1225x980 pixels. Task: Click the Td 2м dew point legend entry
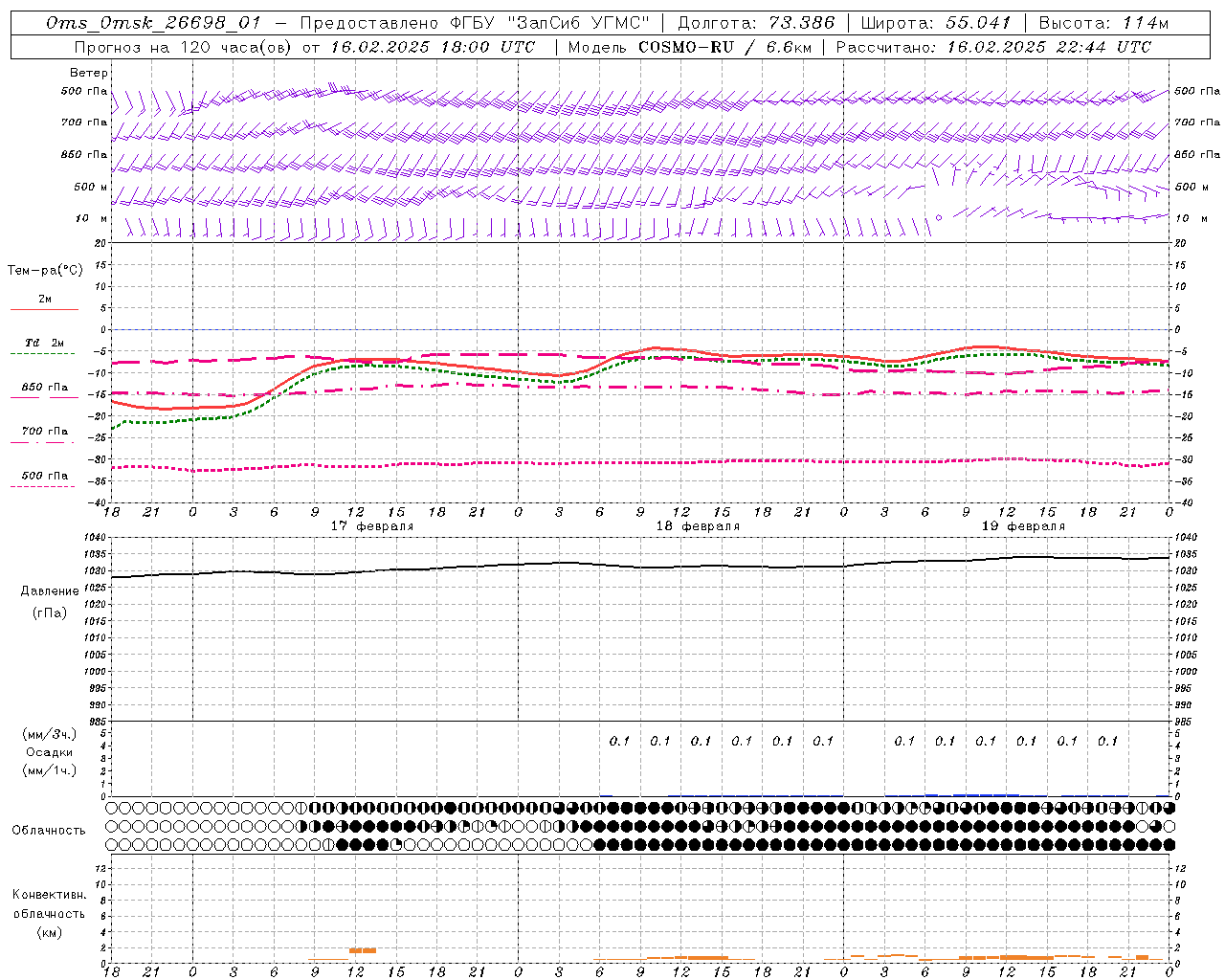45,343
